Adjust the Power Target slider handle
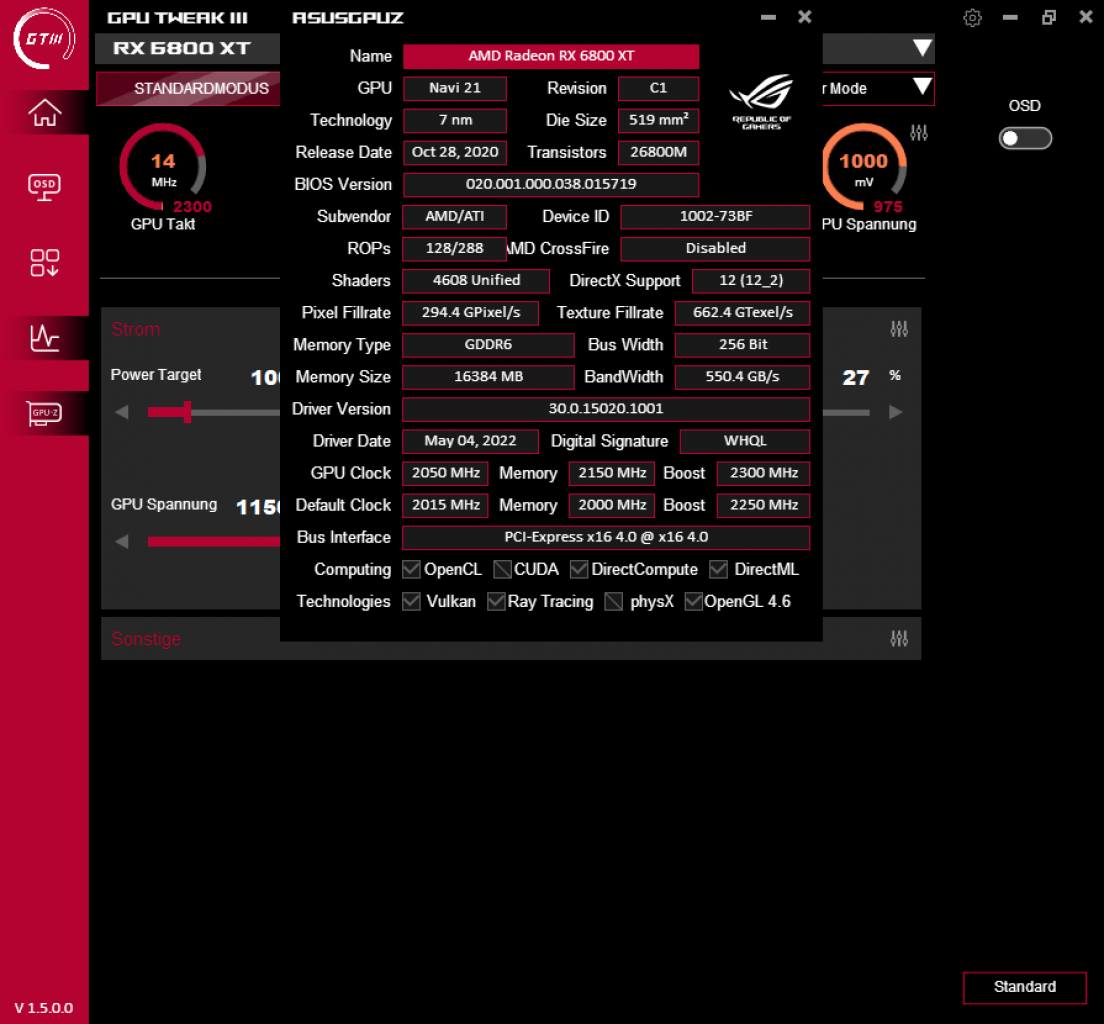 click(x=187, y=412)
